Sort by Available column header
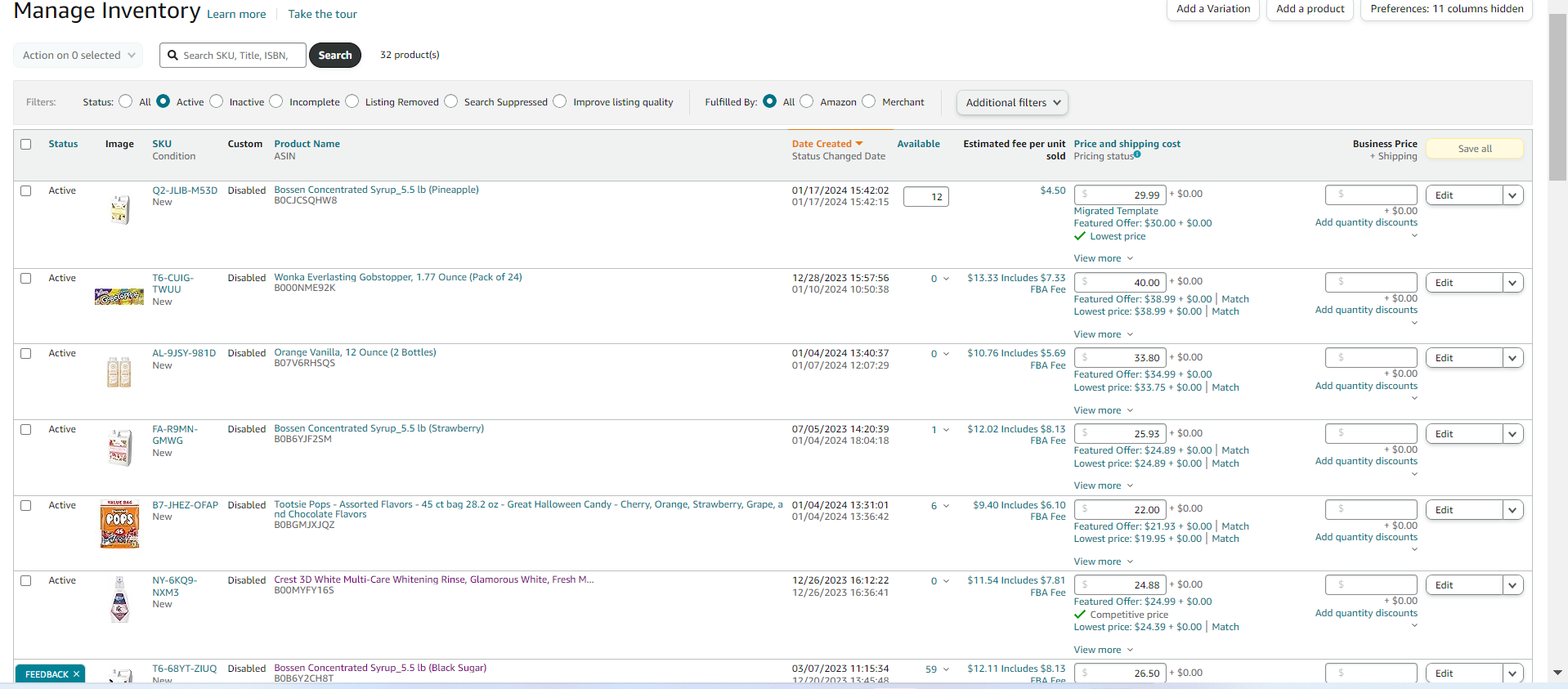The width and height of the screenshot is (1568, 689). point(918,144)
